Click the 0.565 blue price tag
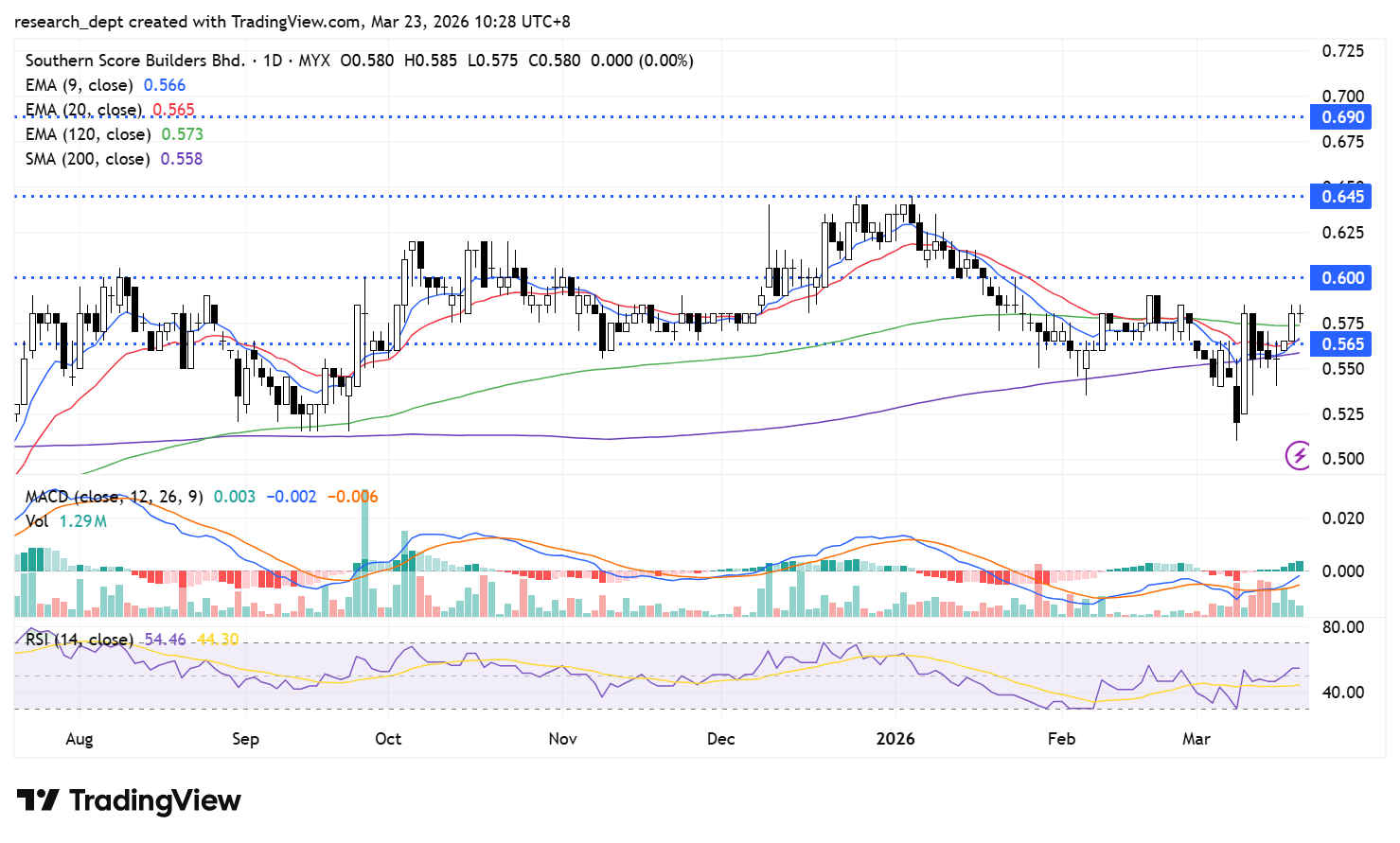 pyautogui.click(x=1342, y=345)
